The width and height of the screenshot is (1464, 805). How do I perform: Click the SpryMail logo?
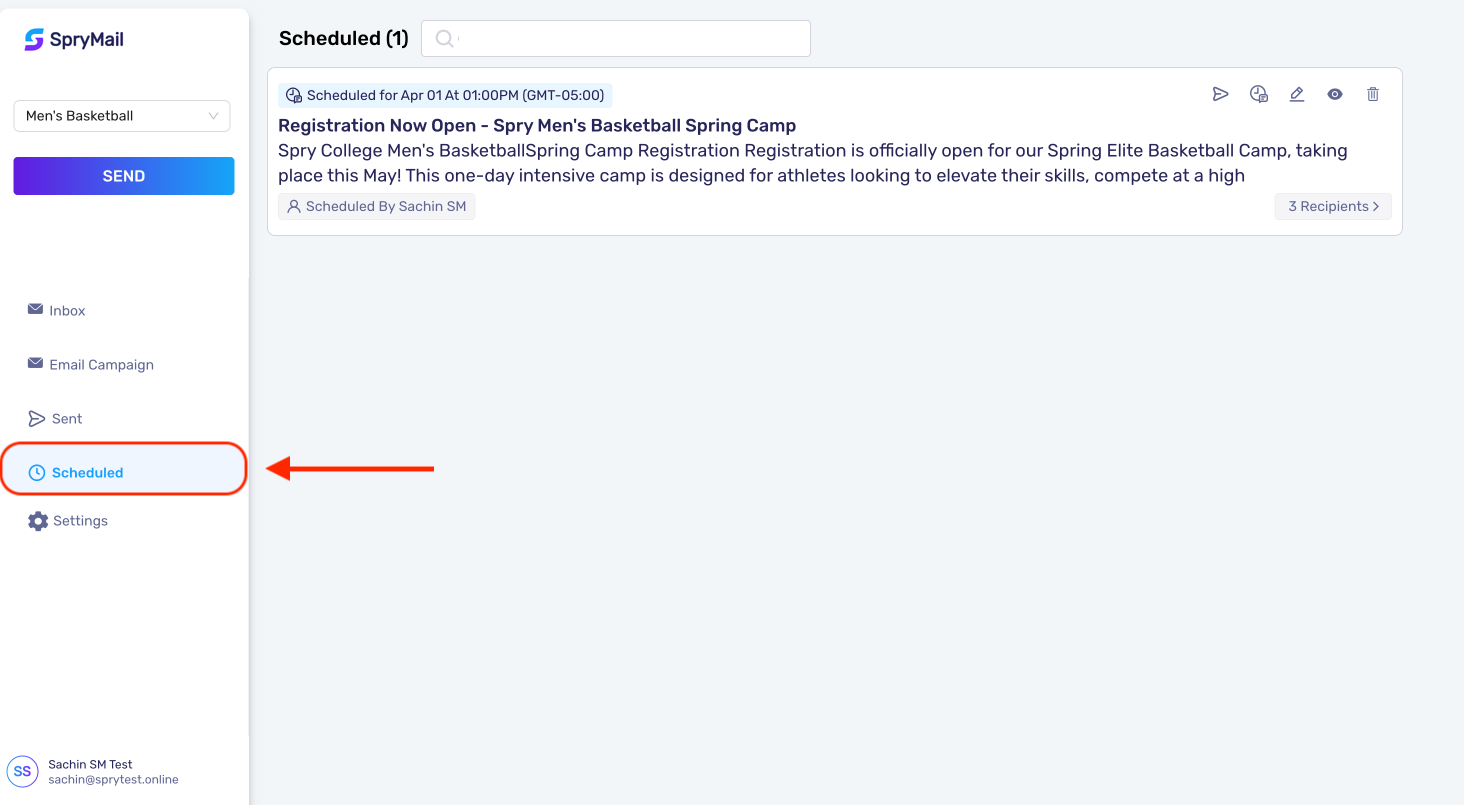(x=74, y=40)
